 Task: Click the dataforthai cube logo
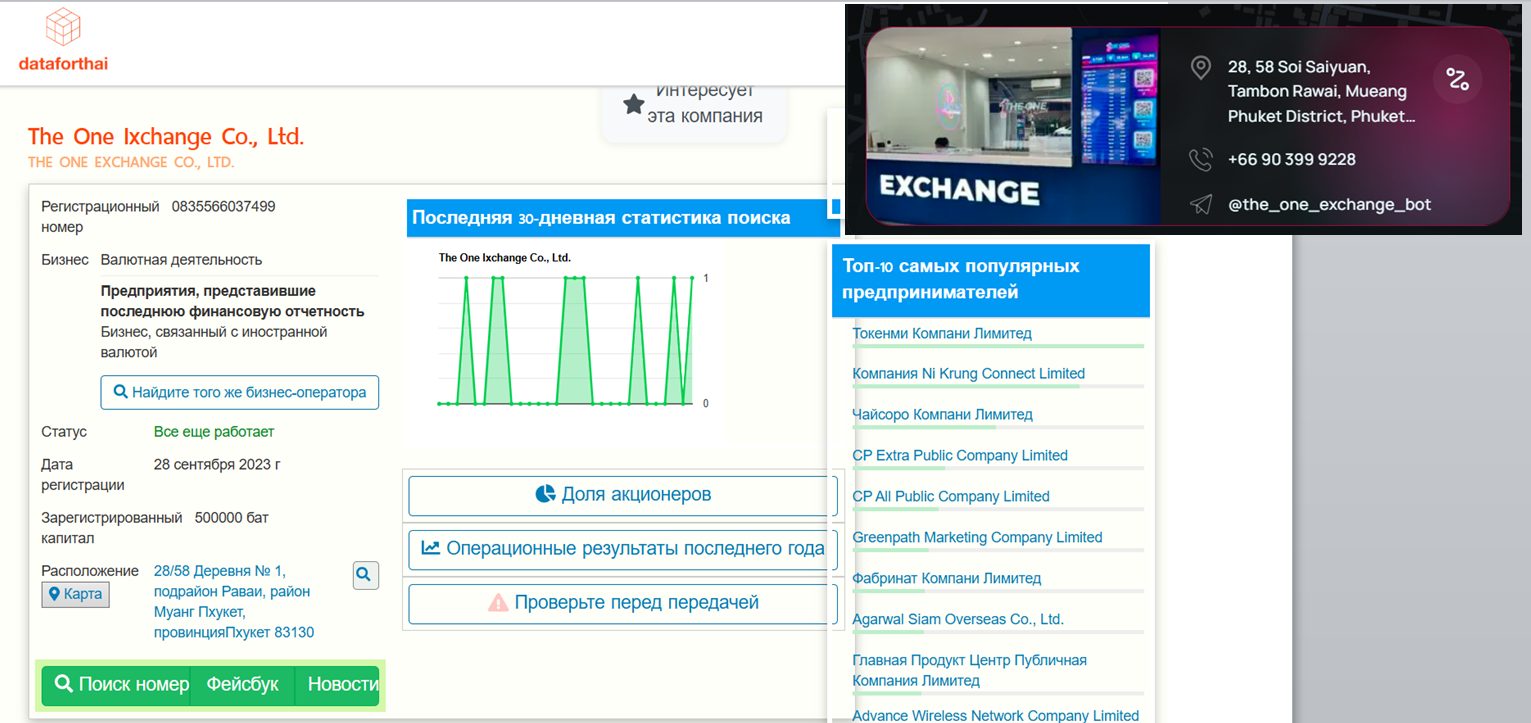click(63, 27)
